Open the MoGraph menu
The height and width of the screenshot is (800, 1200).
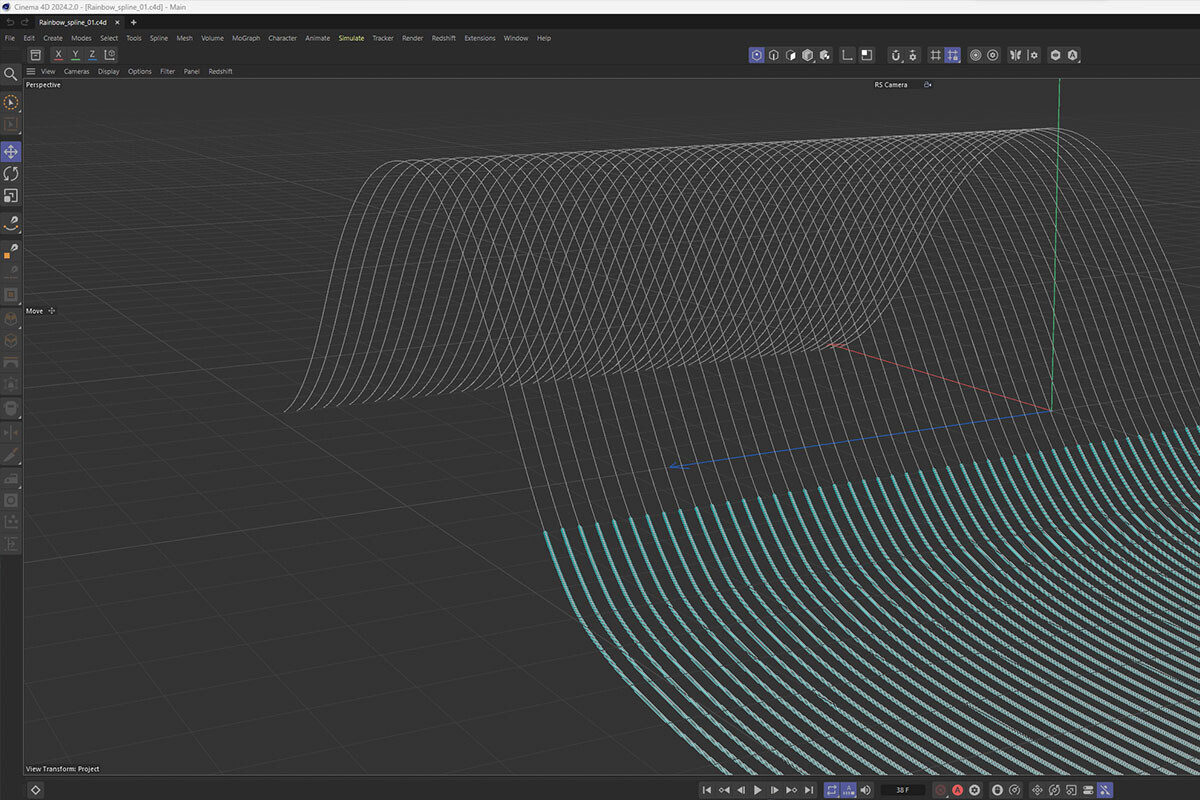point(246,38)
